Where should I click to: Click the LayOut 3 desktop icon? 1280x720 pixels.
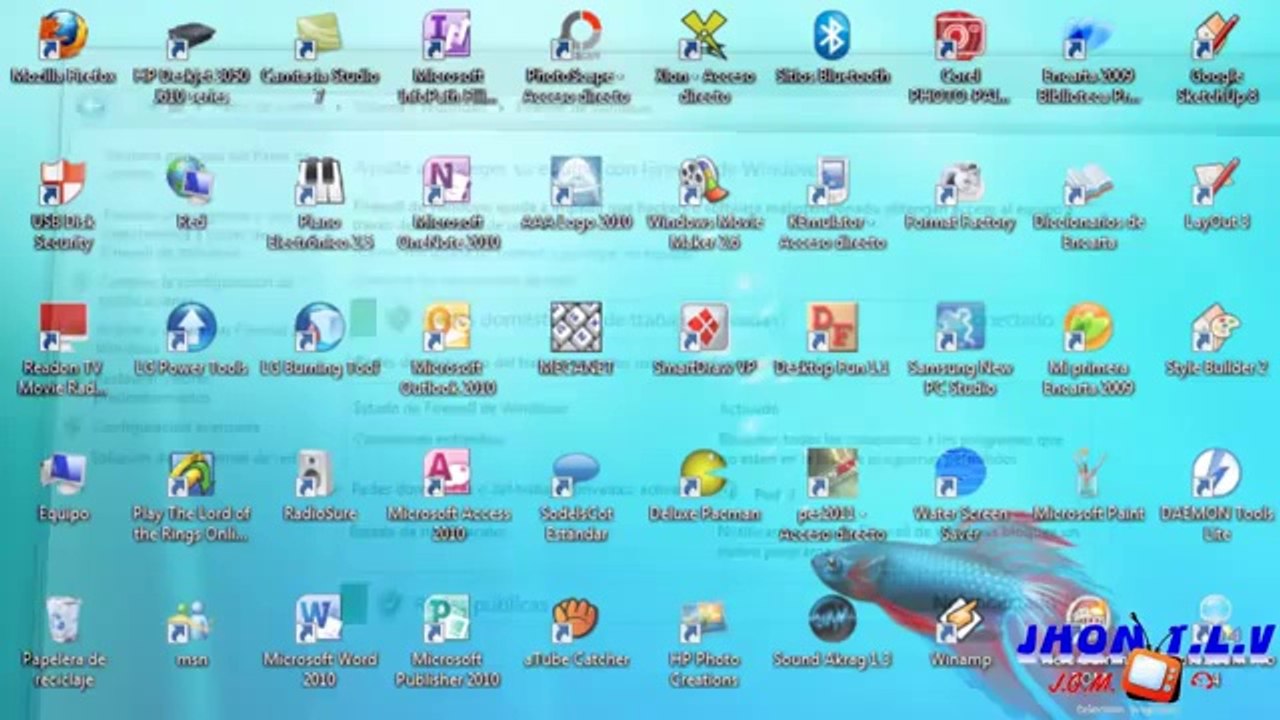[1216, 181]
